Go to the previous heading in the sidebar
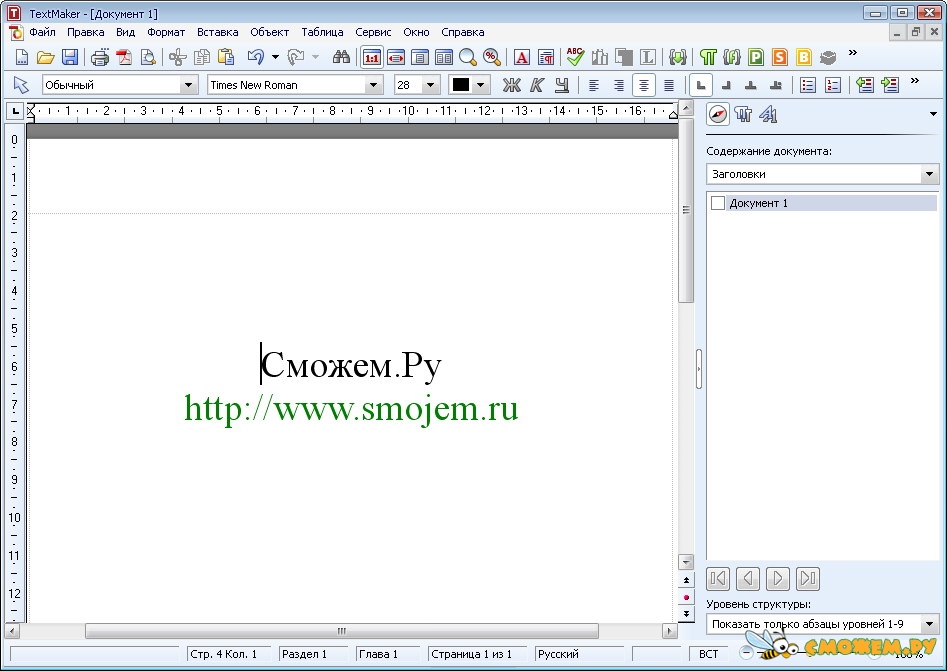The image size is (947, 671). pyautogui.click(x=748, y=579)
